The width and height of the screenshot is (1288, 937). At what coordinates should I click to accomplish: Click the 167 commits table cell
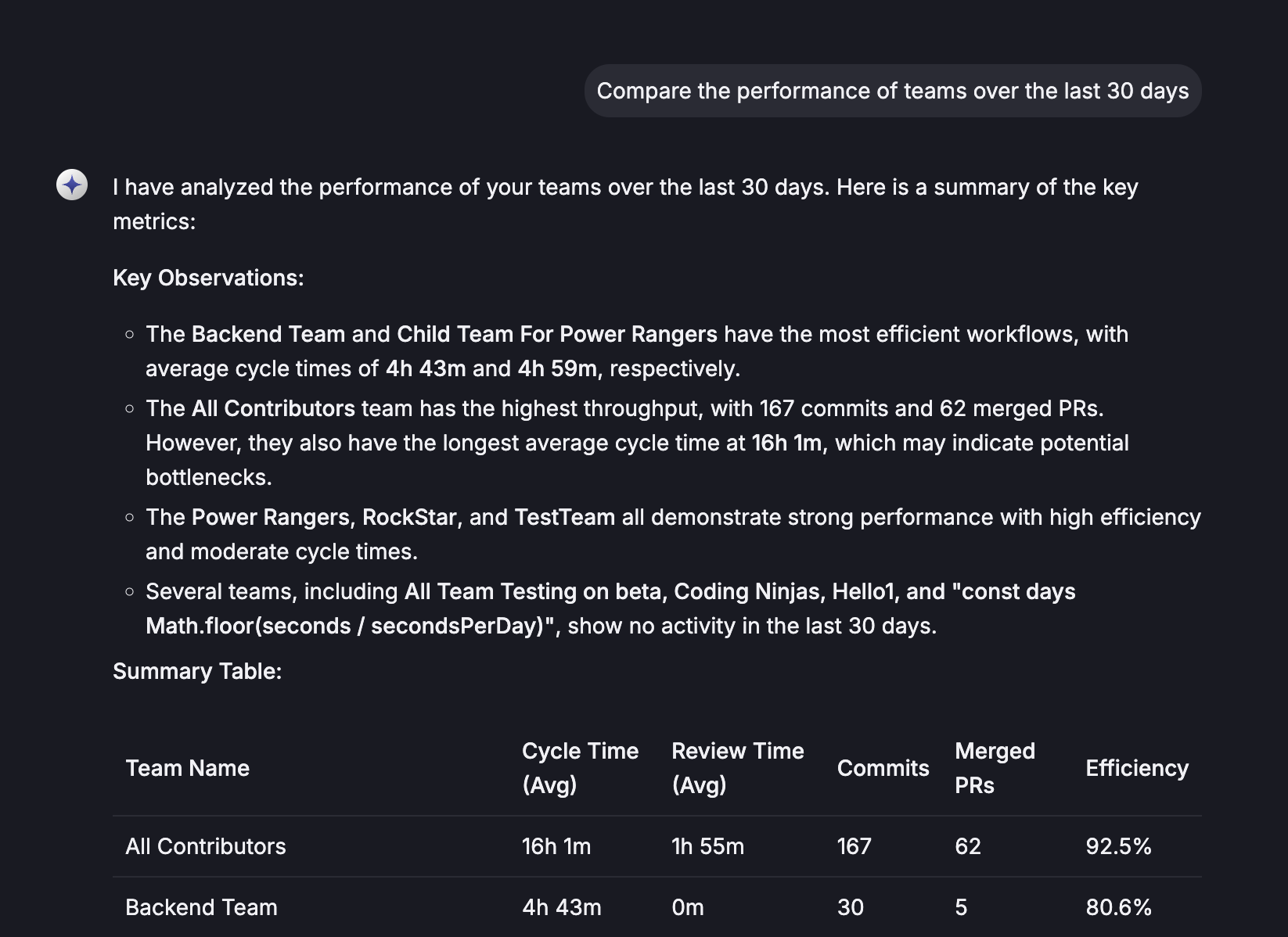[854, 846]
